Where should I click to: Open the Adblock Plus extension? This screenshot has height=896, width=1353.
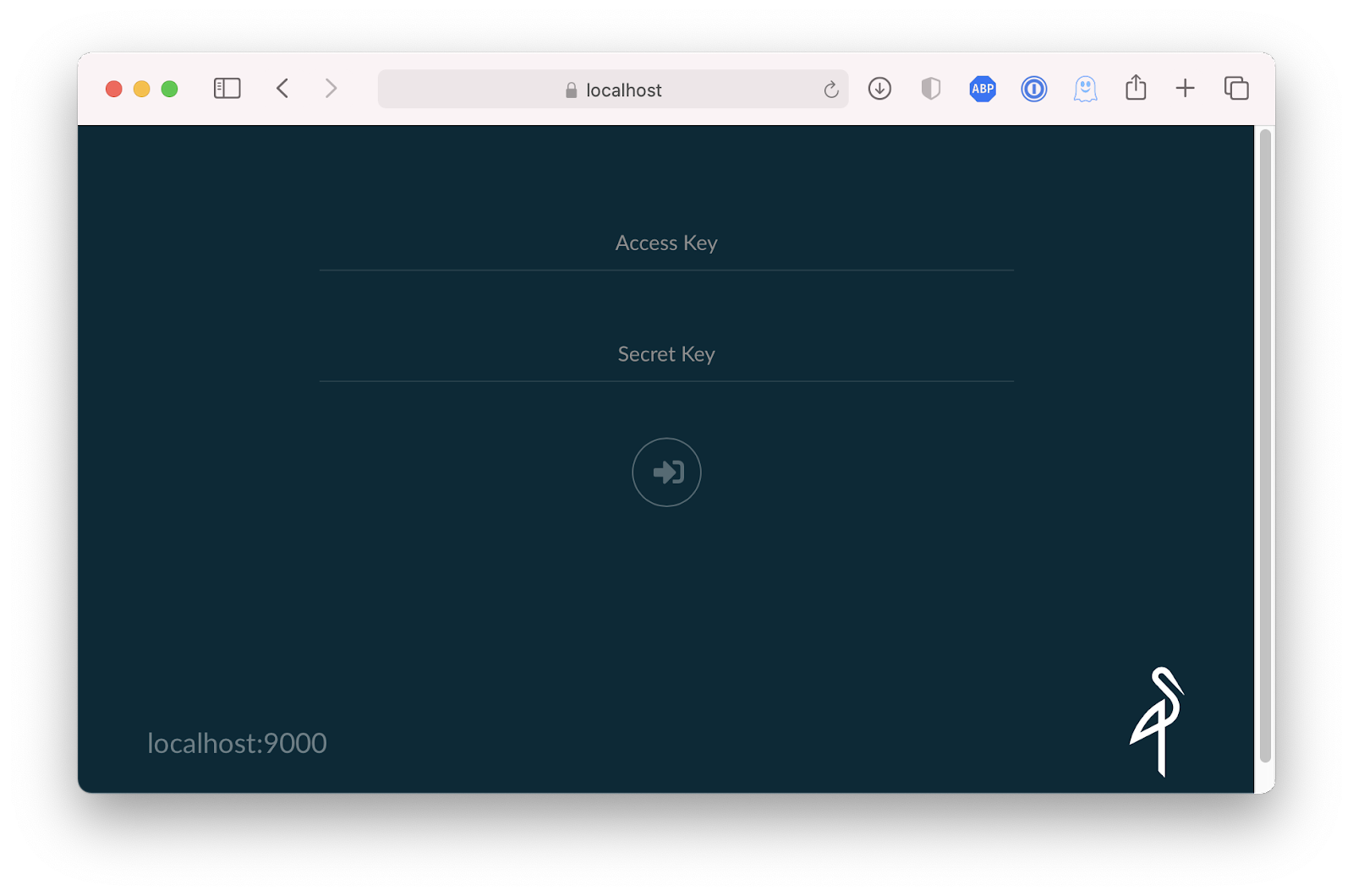982,89
